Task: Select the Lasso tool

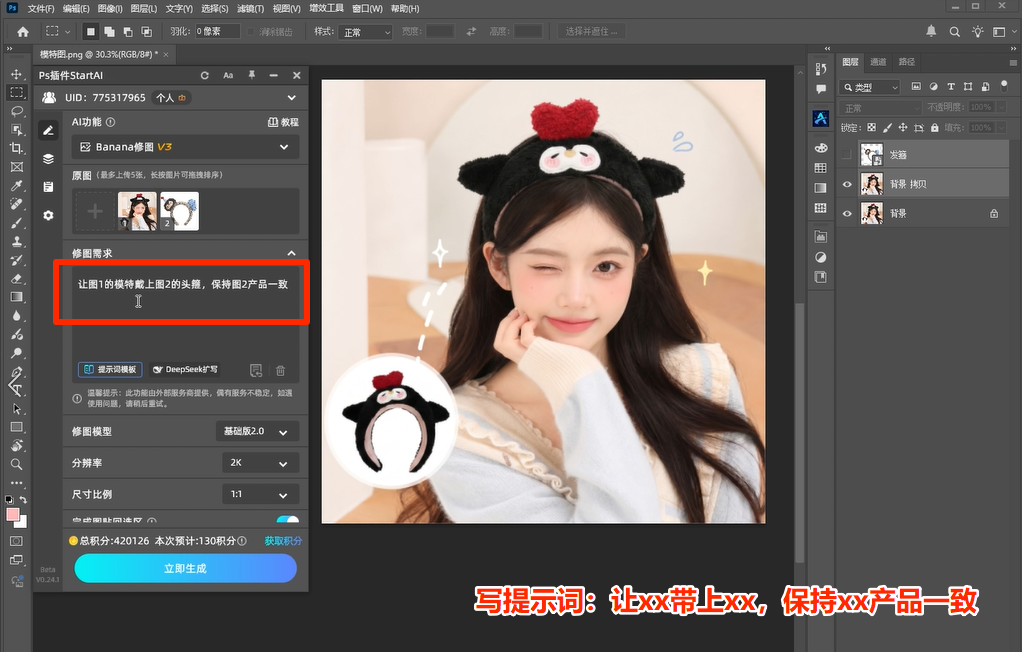Action: coord(17,111)
